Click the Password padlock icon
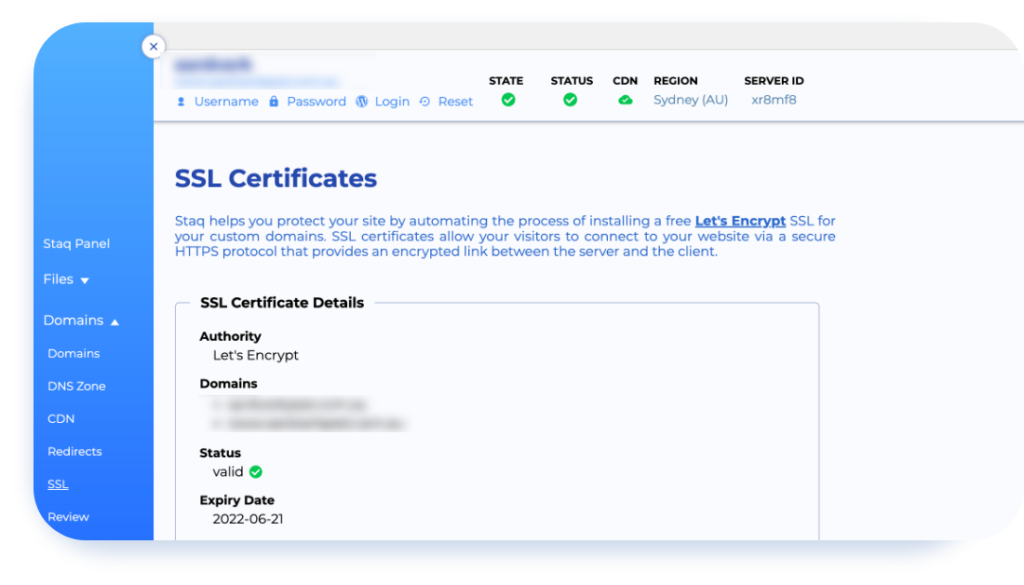Screen dimensions: 1024x585 pos(274,101)
